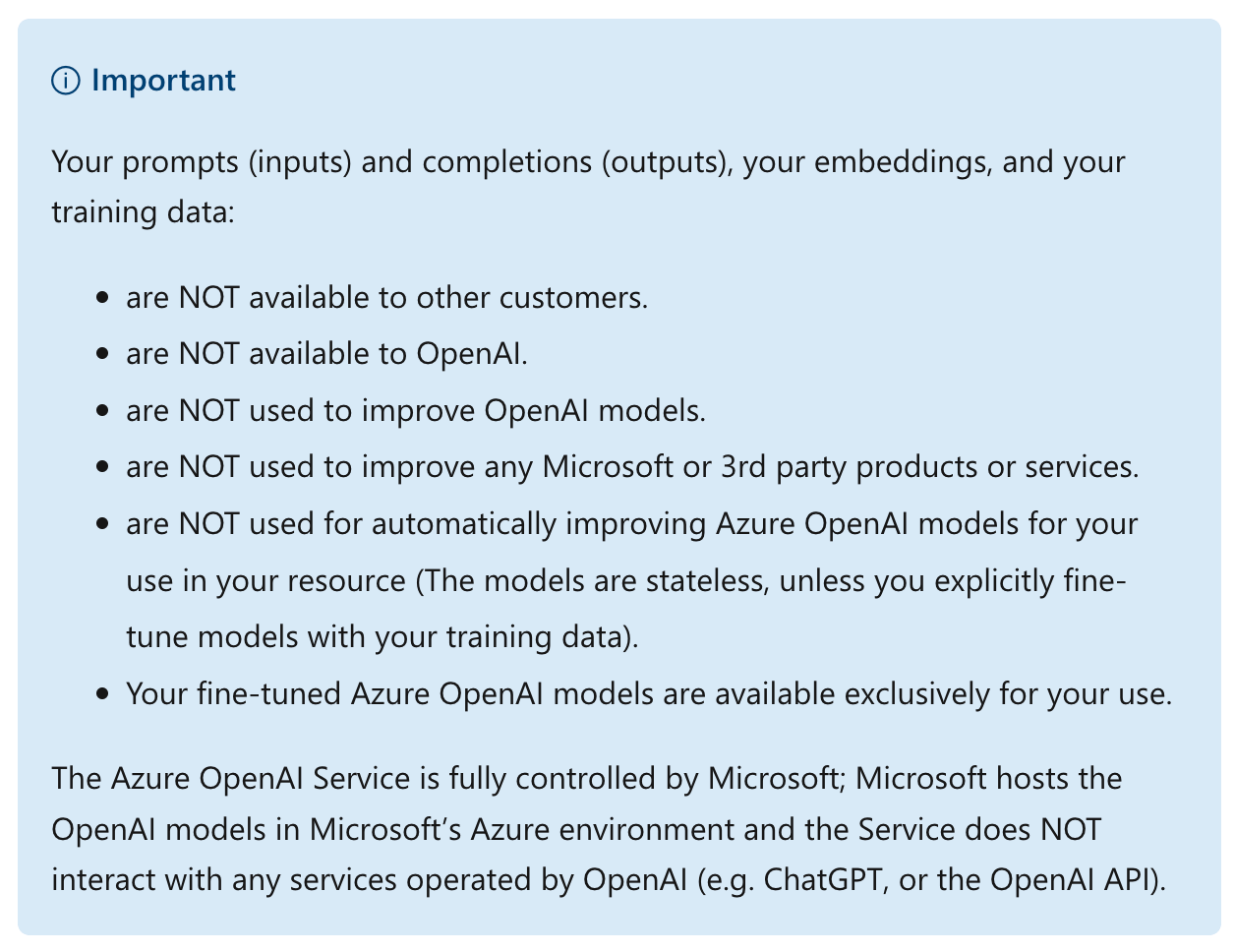Click the bullet about fine-tuned models available exclusively
This screenshot has height=952, width=1235.
pos(649,694)
